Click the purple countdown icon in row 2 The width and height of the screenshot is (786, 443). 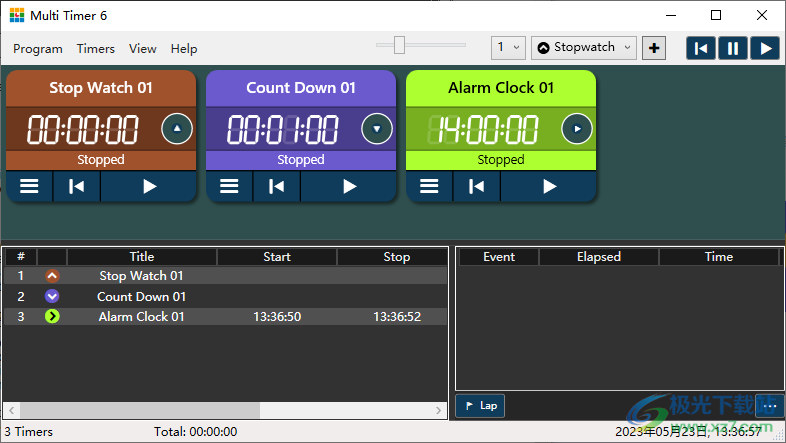(x=52, y=296)
